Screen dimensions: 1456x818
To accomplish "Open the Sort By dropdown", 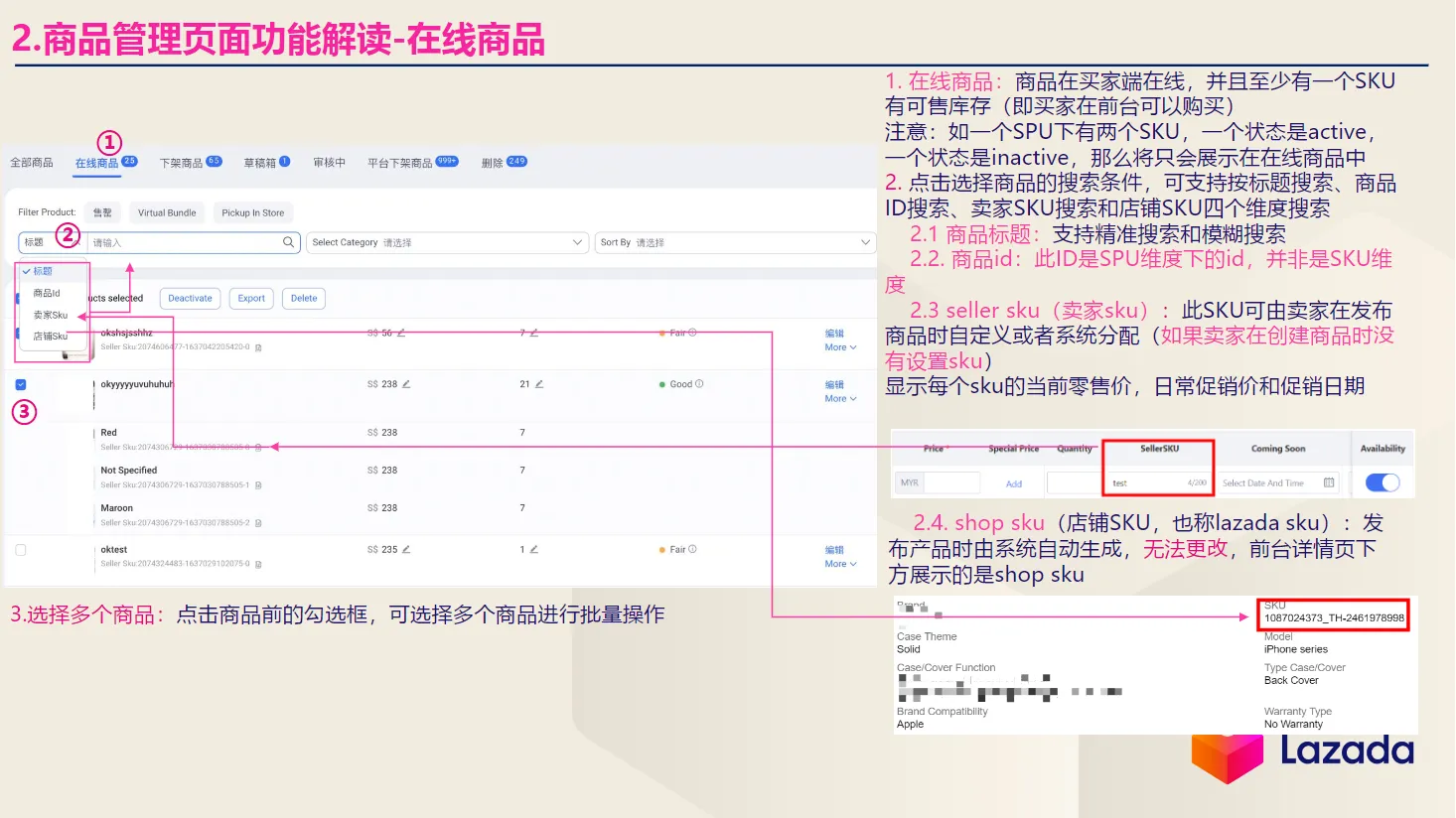I will pos(735,241).
